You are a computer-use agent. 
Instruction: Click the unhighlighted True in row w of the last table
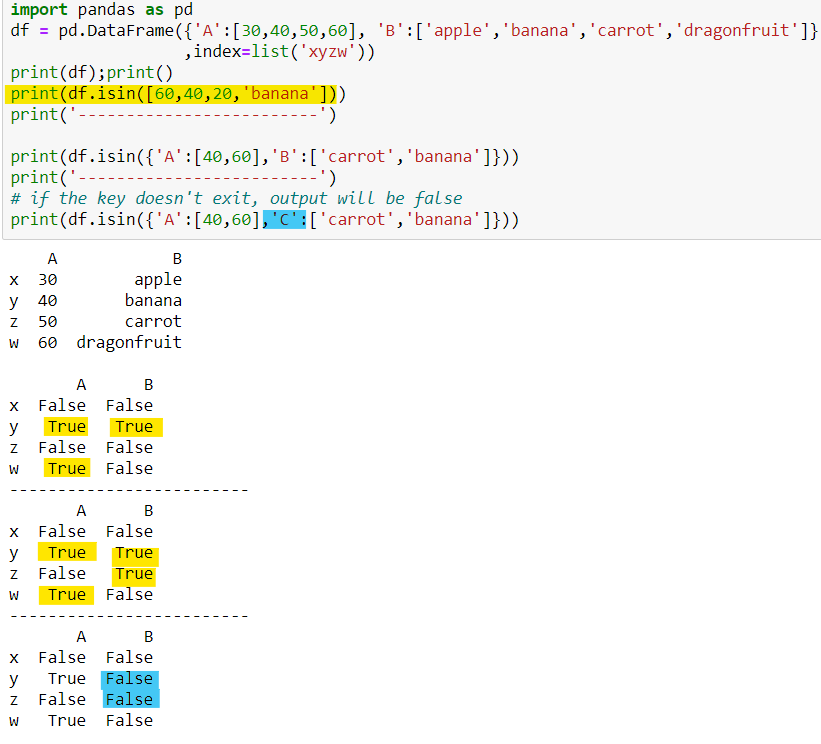pyautogui.click(x=67, y=720)
